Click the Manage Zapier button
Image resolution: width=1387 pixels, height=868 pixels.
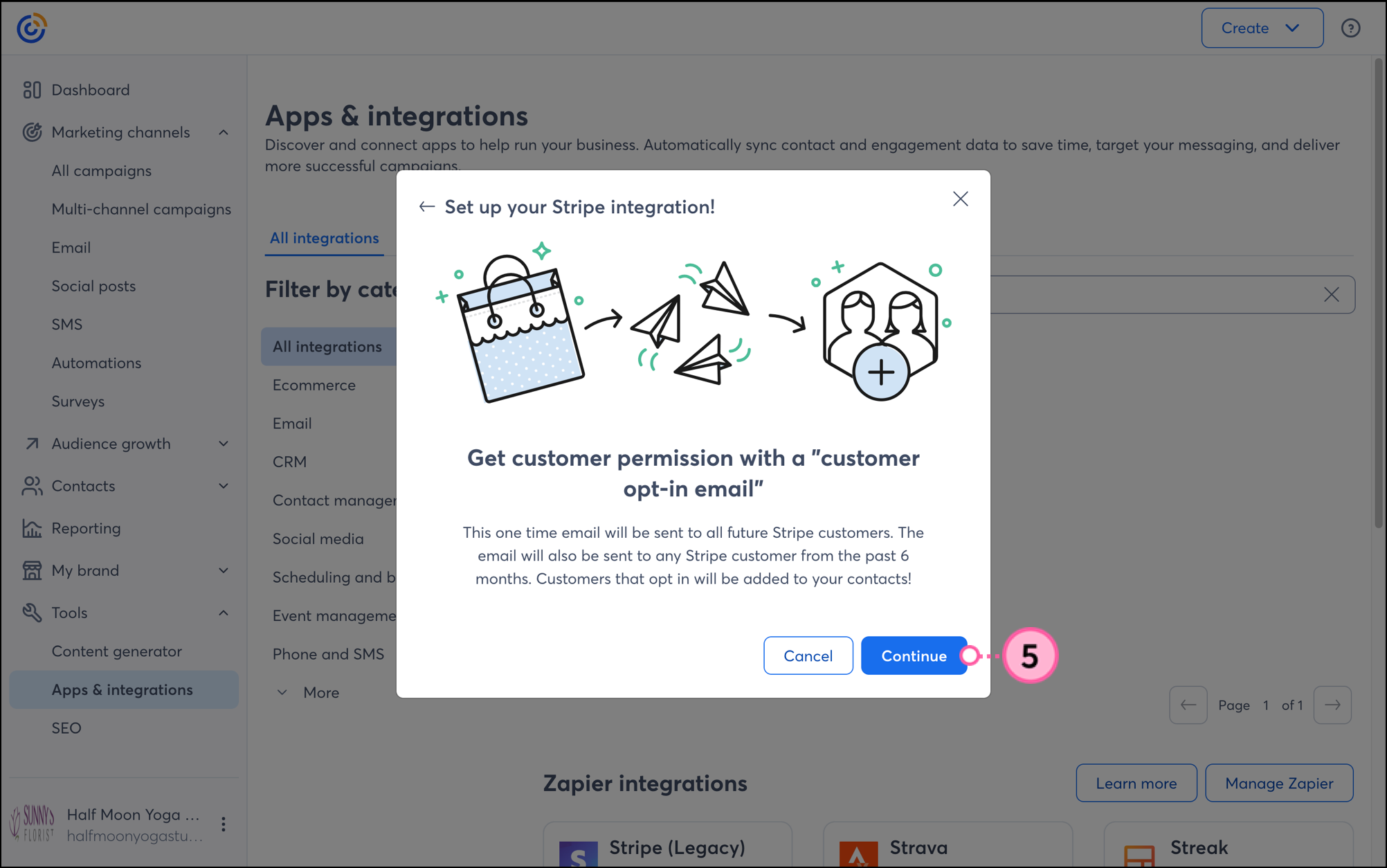[1279, 783]
